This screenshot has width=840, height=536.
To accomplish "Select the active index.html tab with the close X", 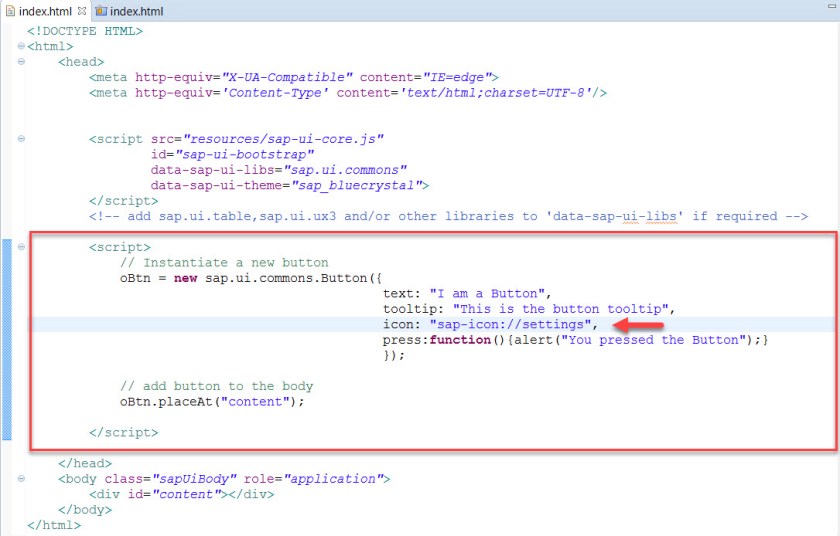I will click(x=46, y=11).
